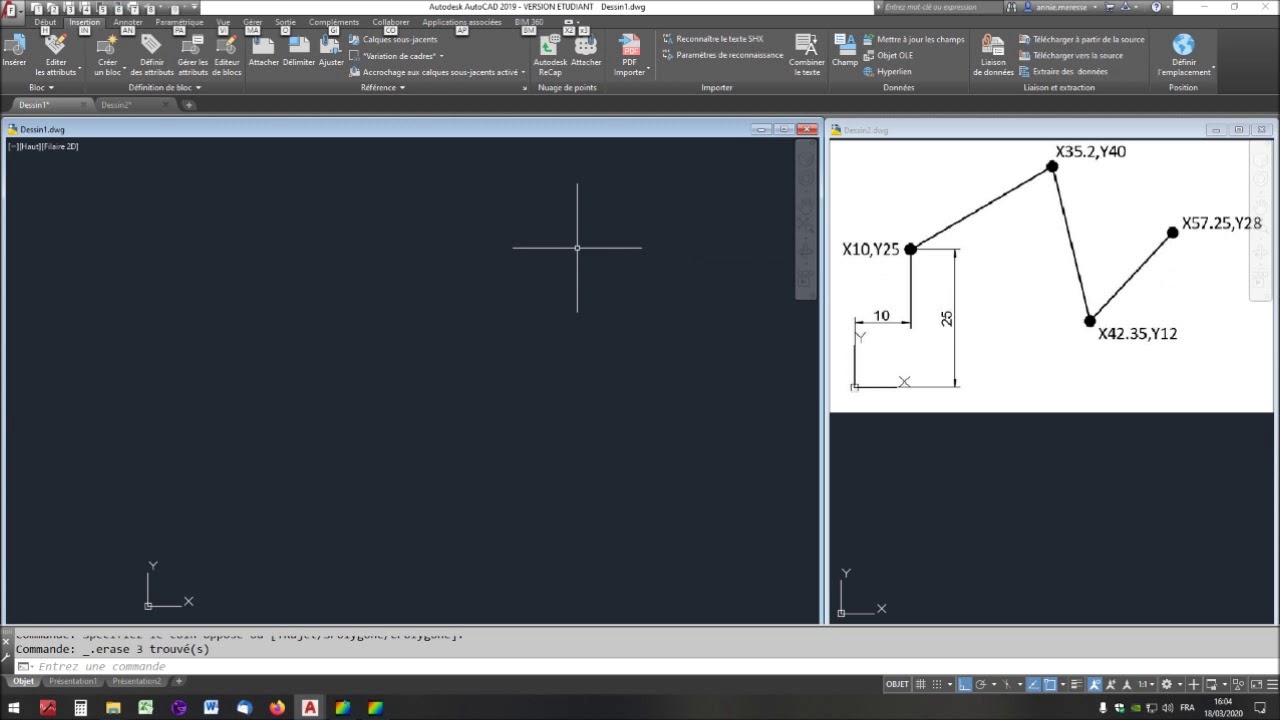The width and height of the screenshot is (1280, 720).
Task: Open Firefox from the taskbar
Action: point(277,707)
